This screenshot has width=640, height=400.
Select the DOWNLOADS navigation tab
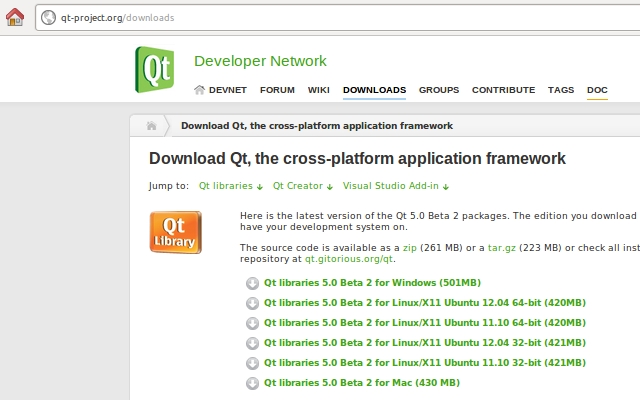pos(374,90)
